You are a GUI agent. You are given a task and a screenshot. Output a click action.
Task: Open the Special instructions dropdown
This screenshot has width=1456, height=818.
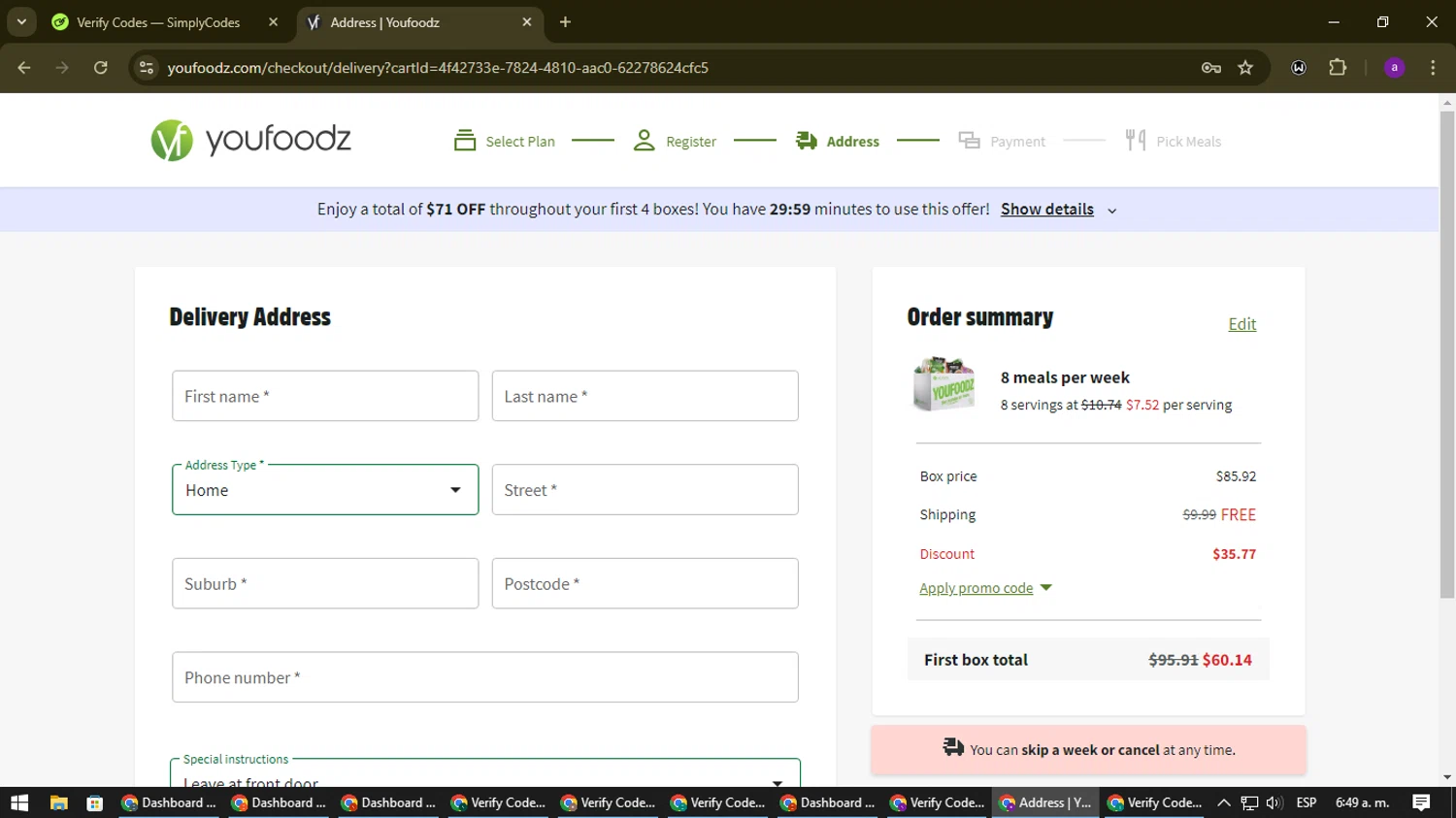pos(485,773)
